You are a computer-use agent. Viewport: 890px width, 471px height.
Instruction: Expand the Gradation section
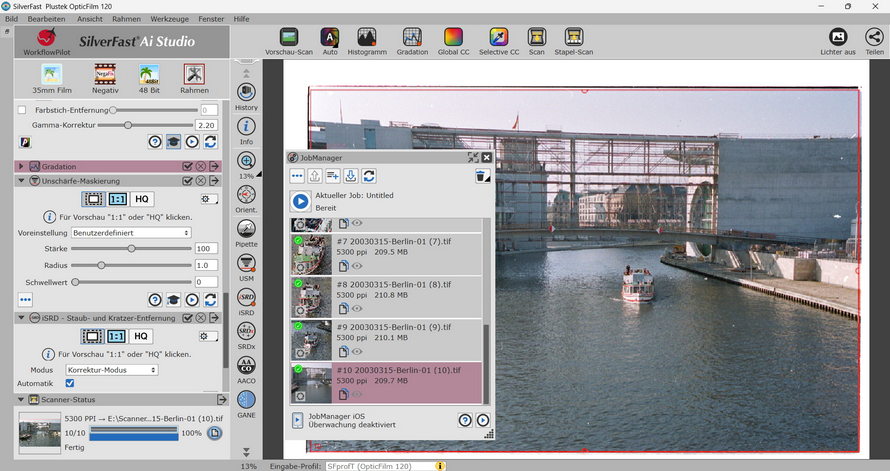click(x=21, y=166)
